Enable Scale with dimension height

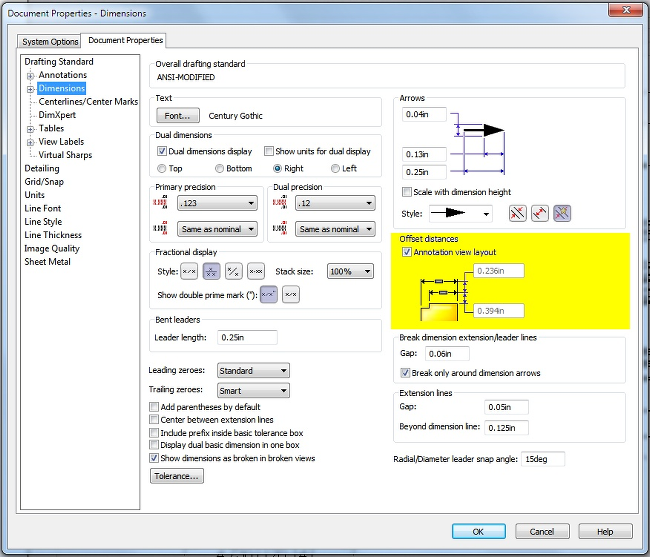(407, 192)
